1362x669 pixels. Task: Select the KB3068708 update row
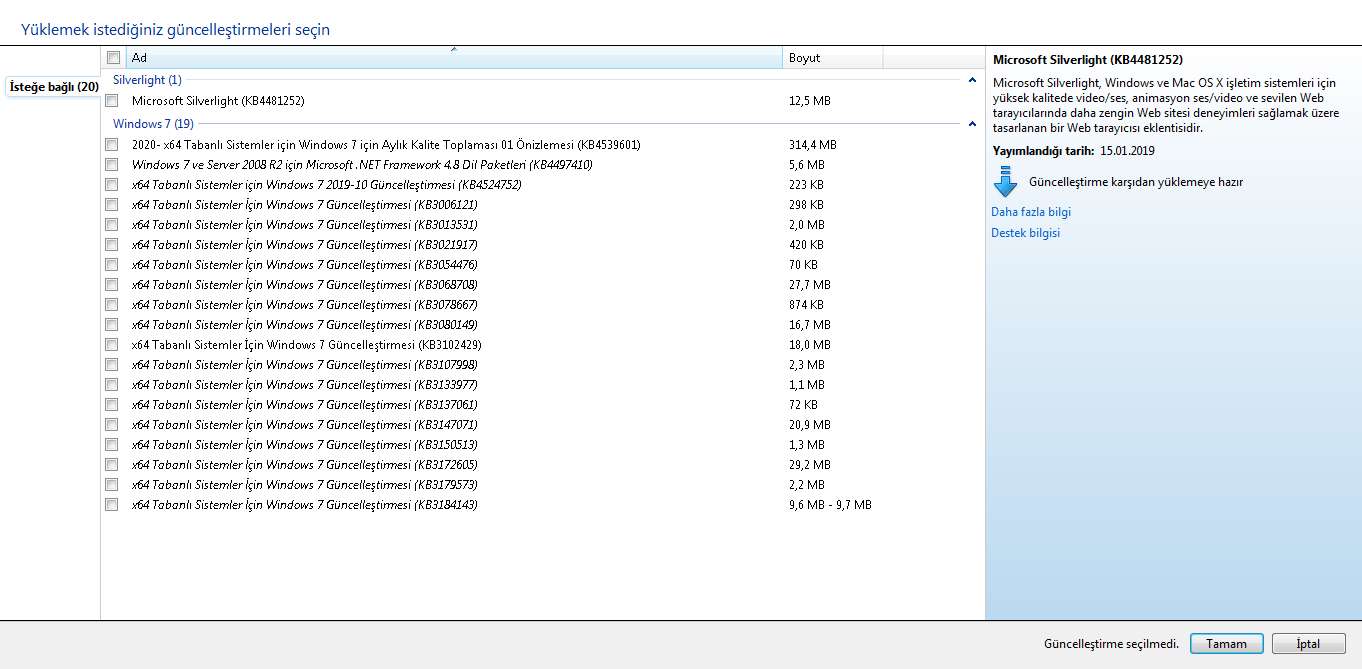click(304, 285)
